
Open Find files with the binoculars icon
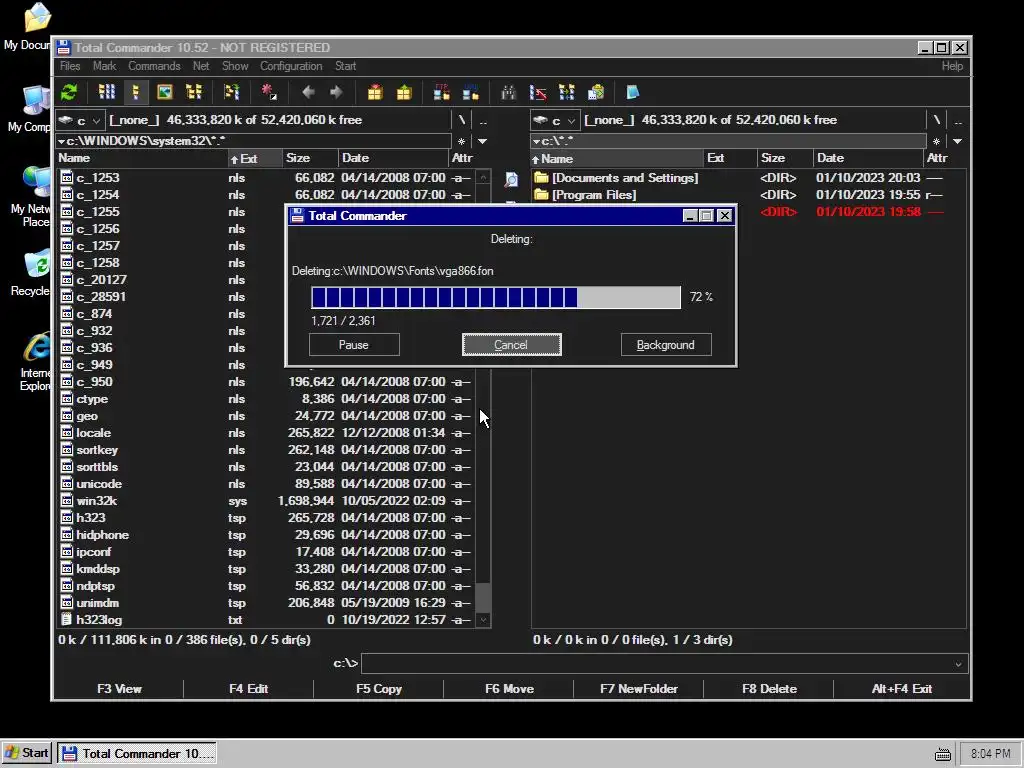point(508,92)
